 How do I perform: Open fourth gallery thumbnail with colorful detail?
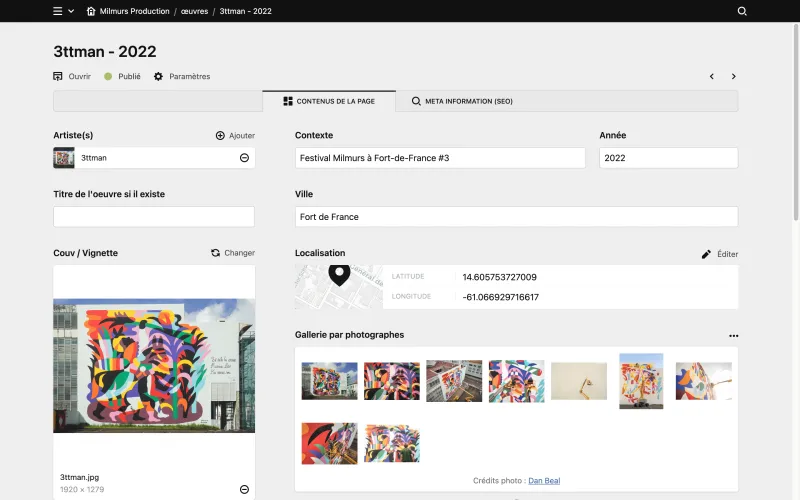point(516,381)
